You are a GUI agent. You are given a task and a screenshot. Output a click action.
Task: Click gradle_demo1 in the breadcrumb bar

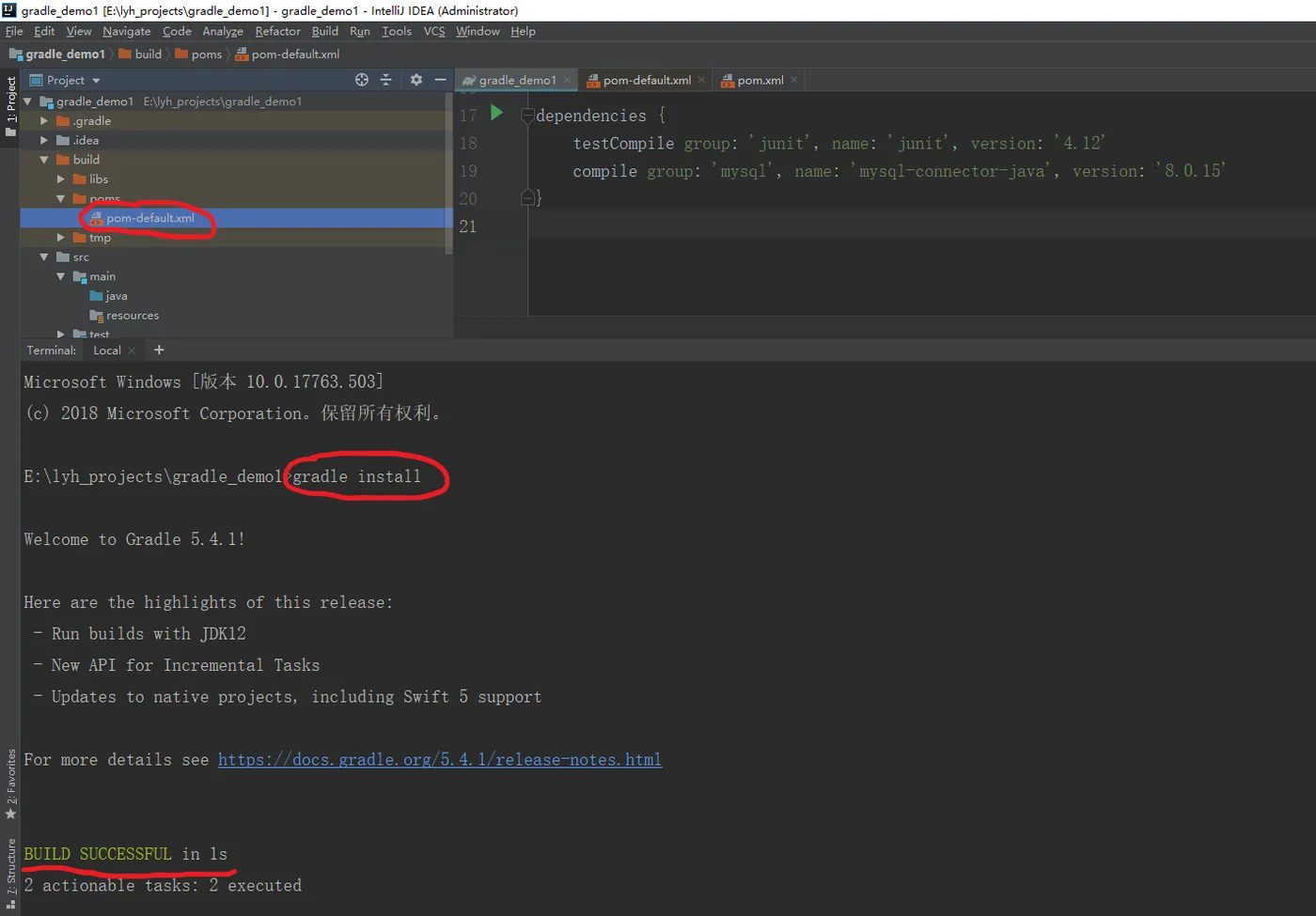56,54
